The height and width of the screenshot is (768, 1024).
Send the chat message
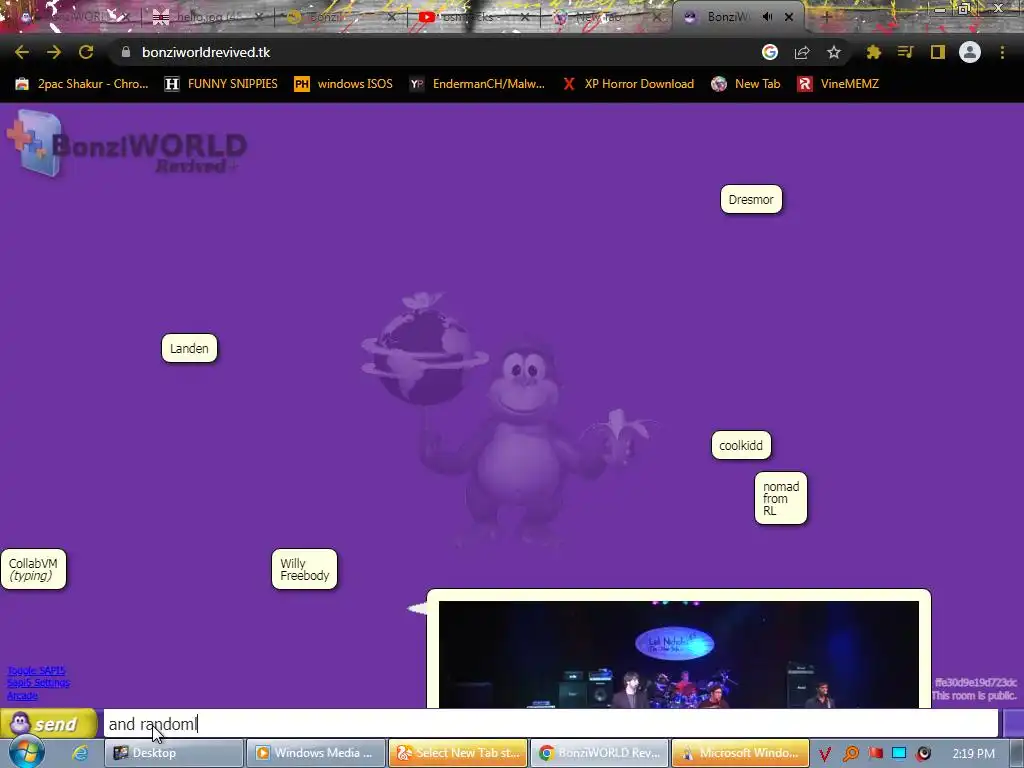tap(48, 724)
